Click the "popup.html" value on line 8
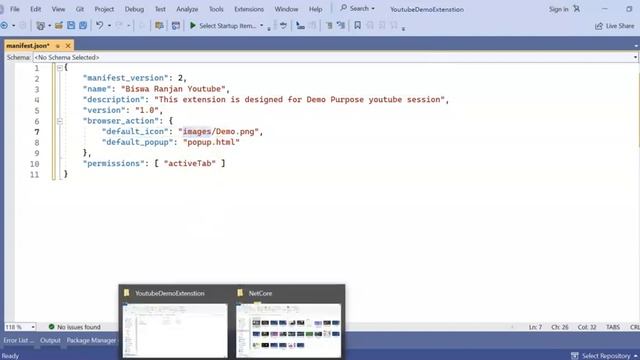640x360 pixels. pyautogui.click(x=211, y=142)
